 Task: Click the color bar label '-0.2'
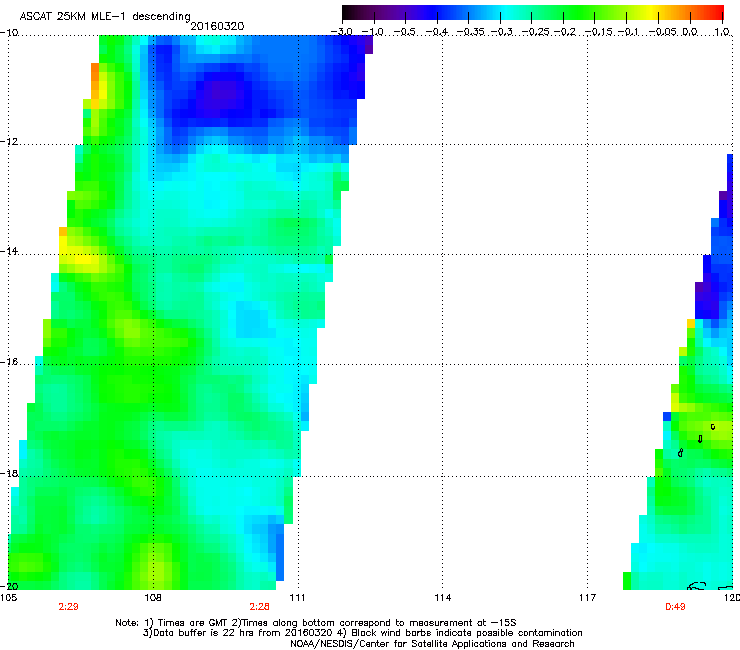pos(565,32)
